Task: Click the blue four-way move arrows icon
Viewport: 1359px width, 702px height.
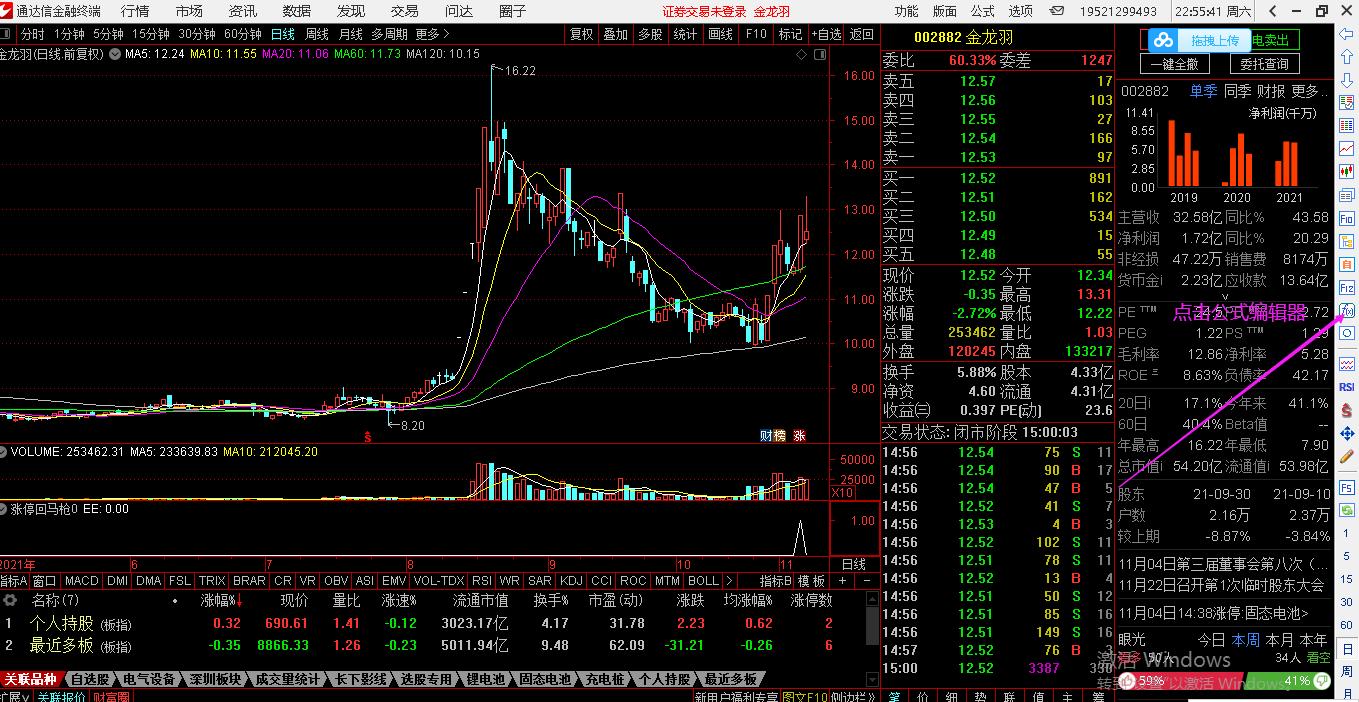Action: click(1347, 434)
